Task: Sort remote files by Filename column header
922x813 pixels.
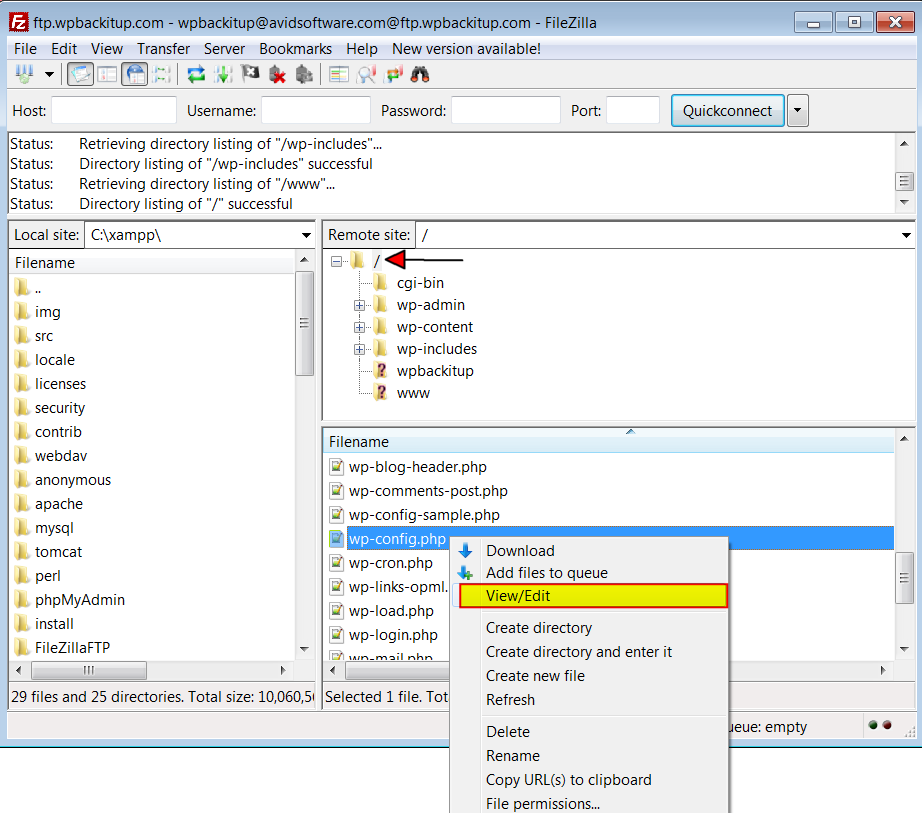Action: pyautogui.click(x=609, y=441)
